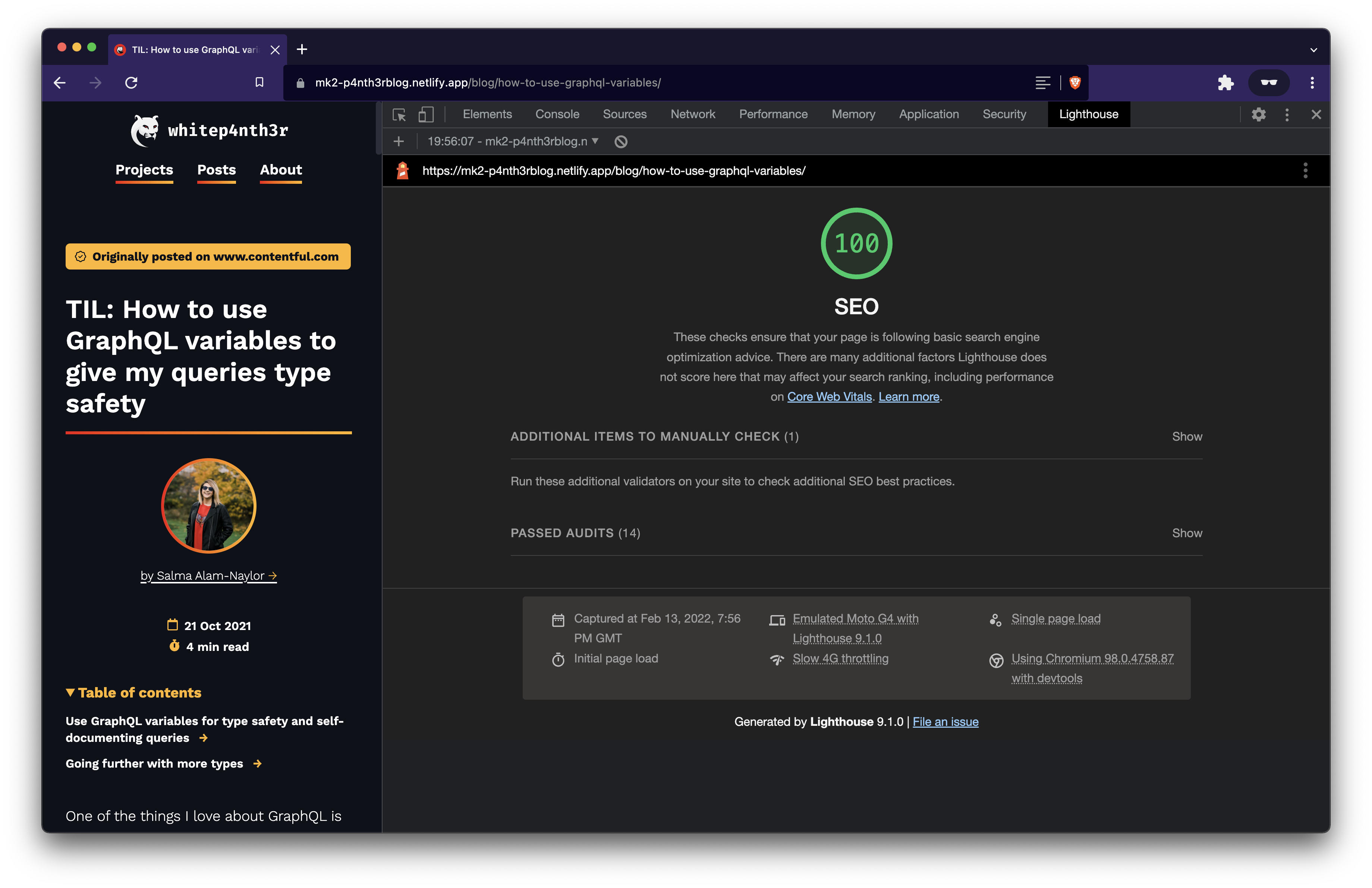Image resolution: width=1372 pixels, height=888 pixels.
Task: Click the new Lighthouse report plus icon
Action: 398,142
